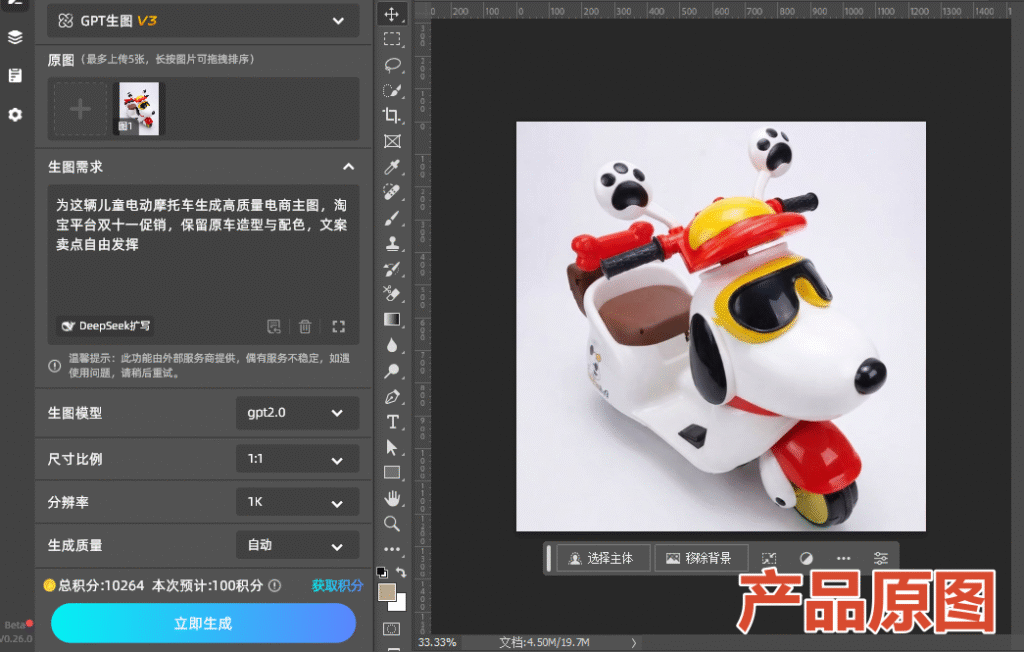
Task: Click the 温馨提示 warning icon
Action: coord(55,366)
